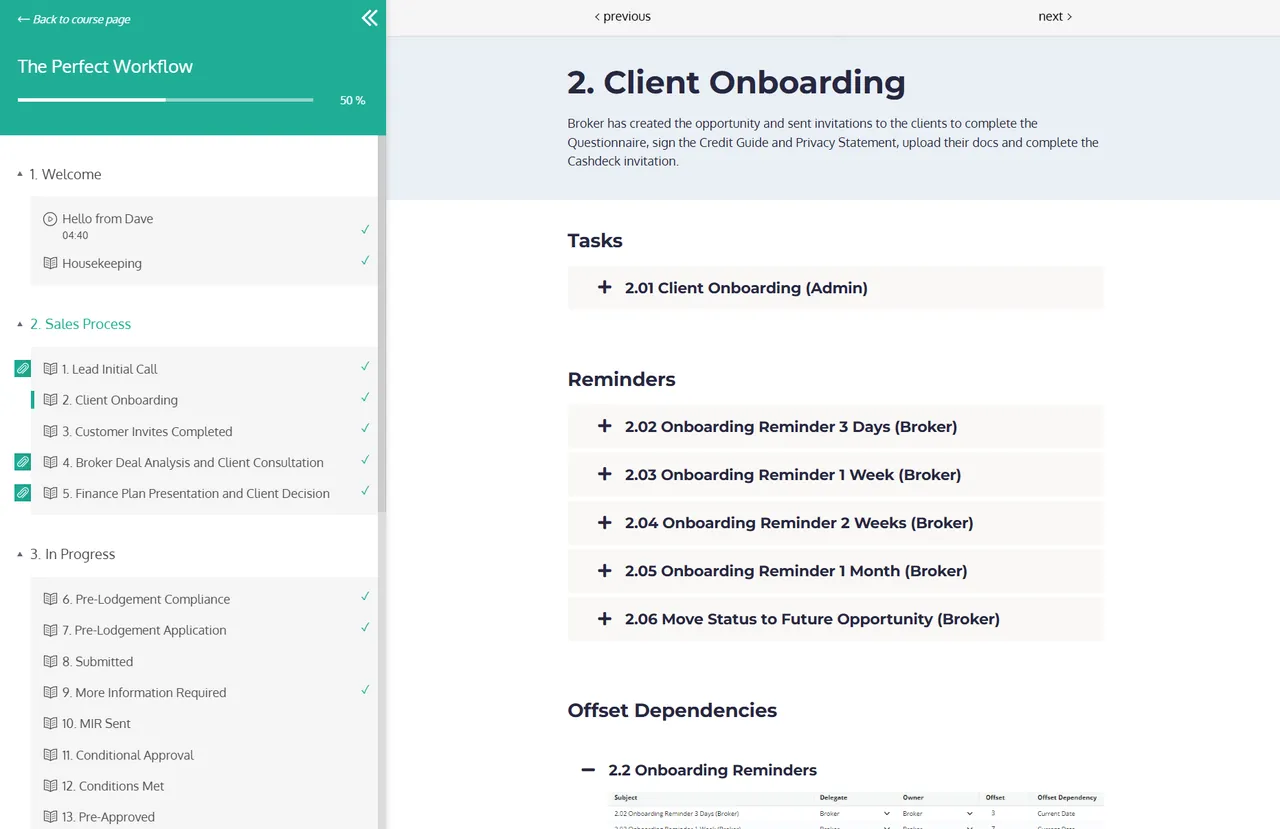Go to the next lesson
The width and height of the screenshot is (1280, 829).
(x=1055, y=16)
